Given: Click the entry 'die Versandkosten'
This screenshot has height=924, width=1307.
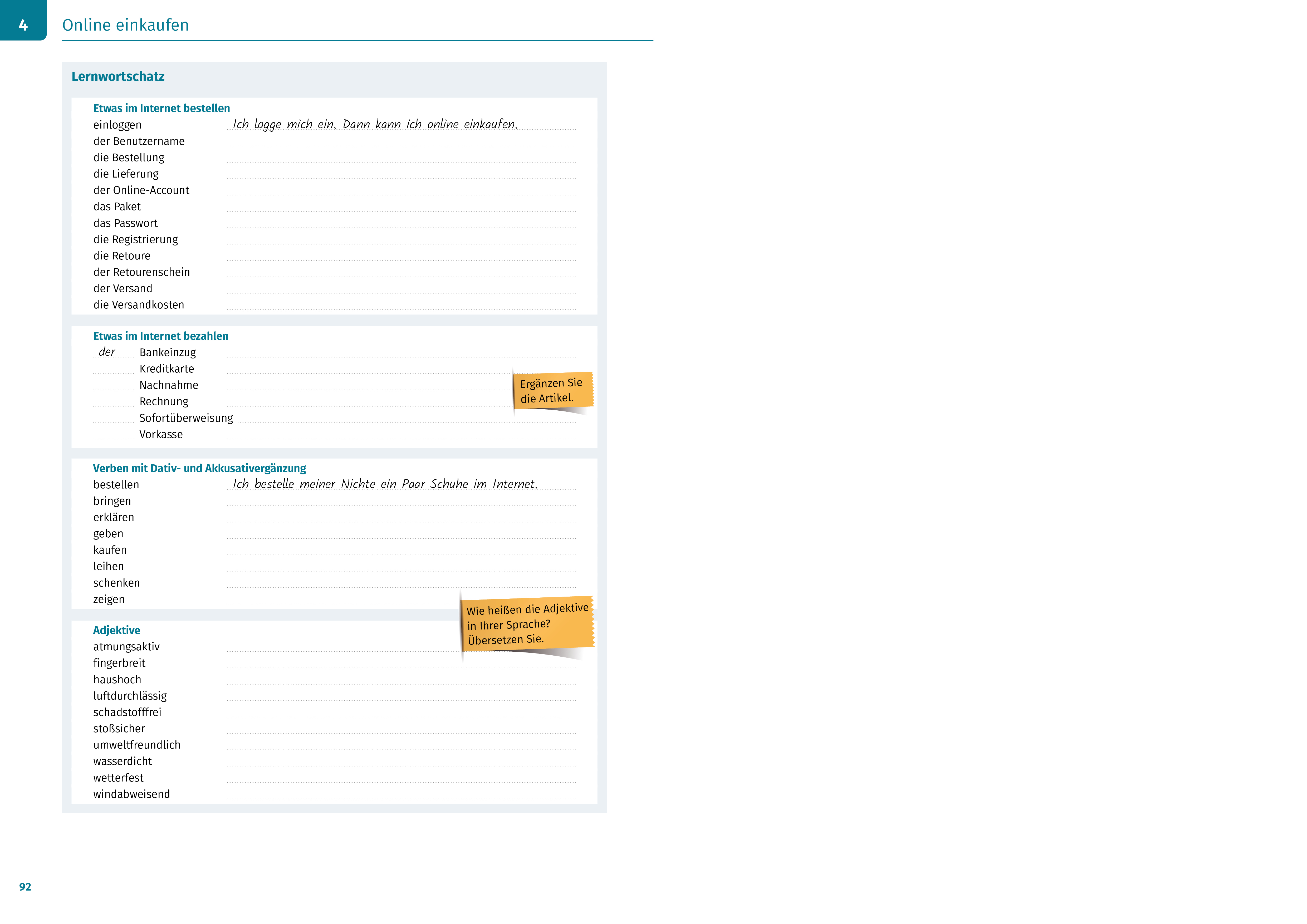Looking at the screenshot, I should (x=139, y=305).
